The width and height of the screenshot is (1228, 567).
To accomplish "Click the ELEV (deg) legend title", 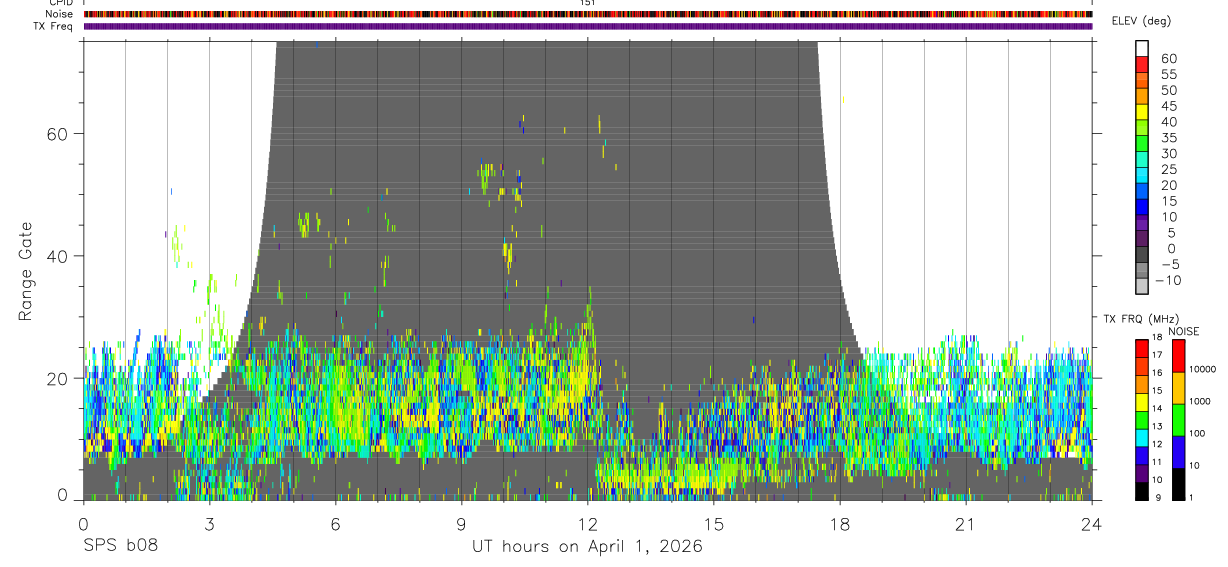I will [1141, 21].
